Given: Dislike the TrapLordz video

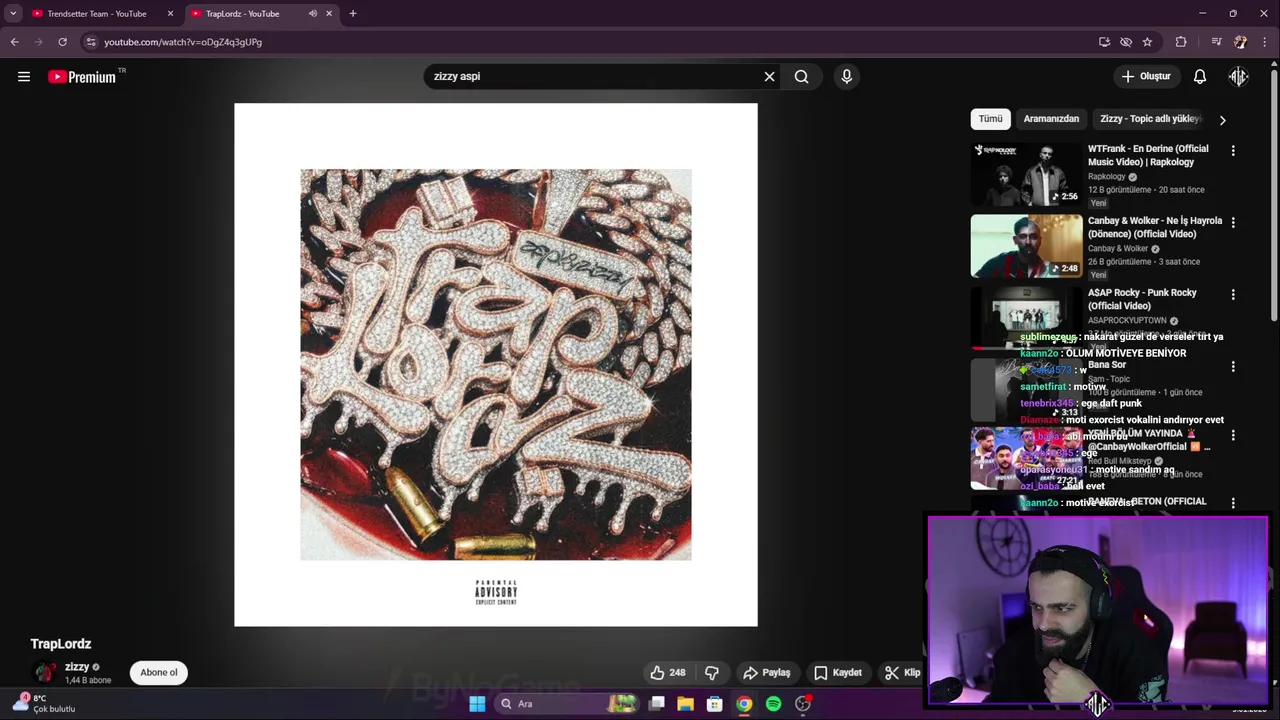Looking at the screenshot, I should (x=712, y=673).
